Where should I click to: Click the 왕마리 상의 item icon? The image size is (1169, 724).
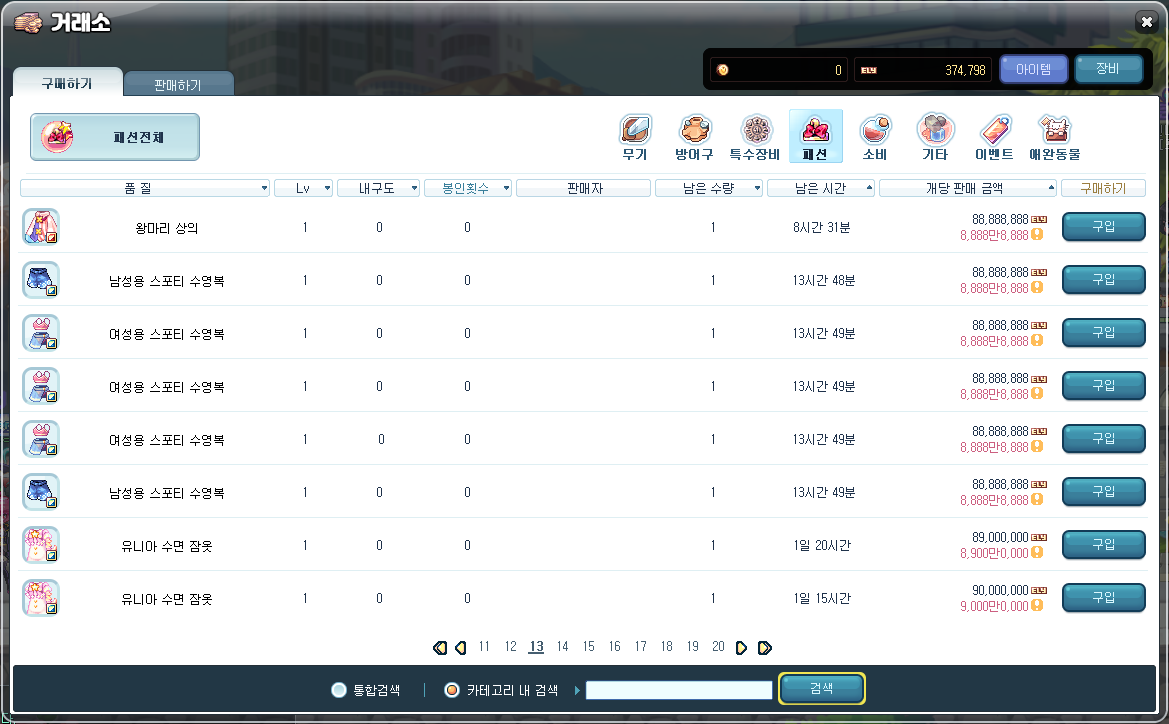point(41,227)
